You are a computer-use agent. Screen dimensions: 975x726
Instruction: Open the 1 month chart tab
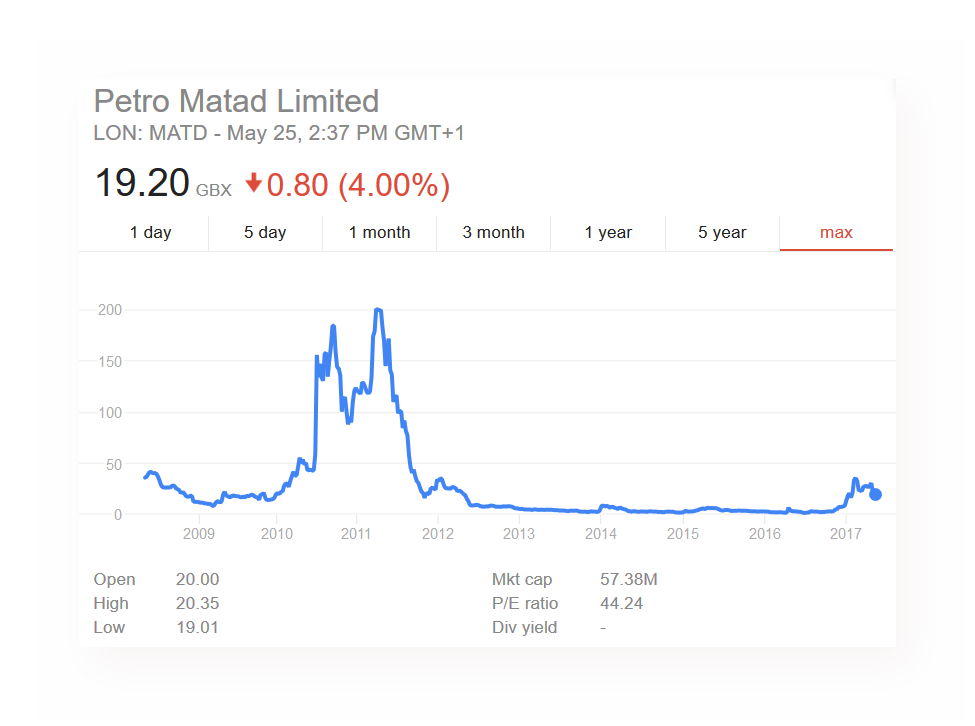pos(379,232)
